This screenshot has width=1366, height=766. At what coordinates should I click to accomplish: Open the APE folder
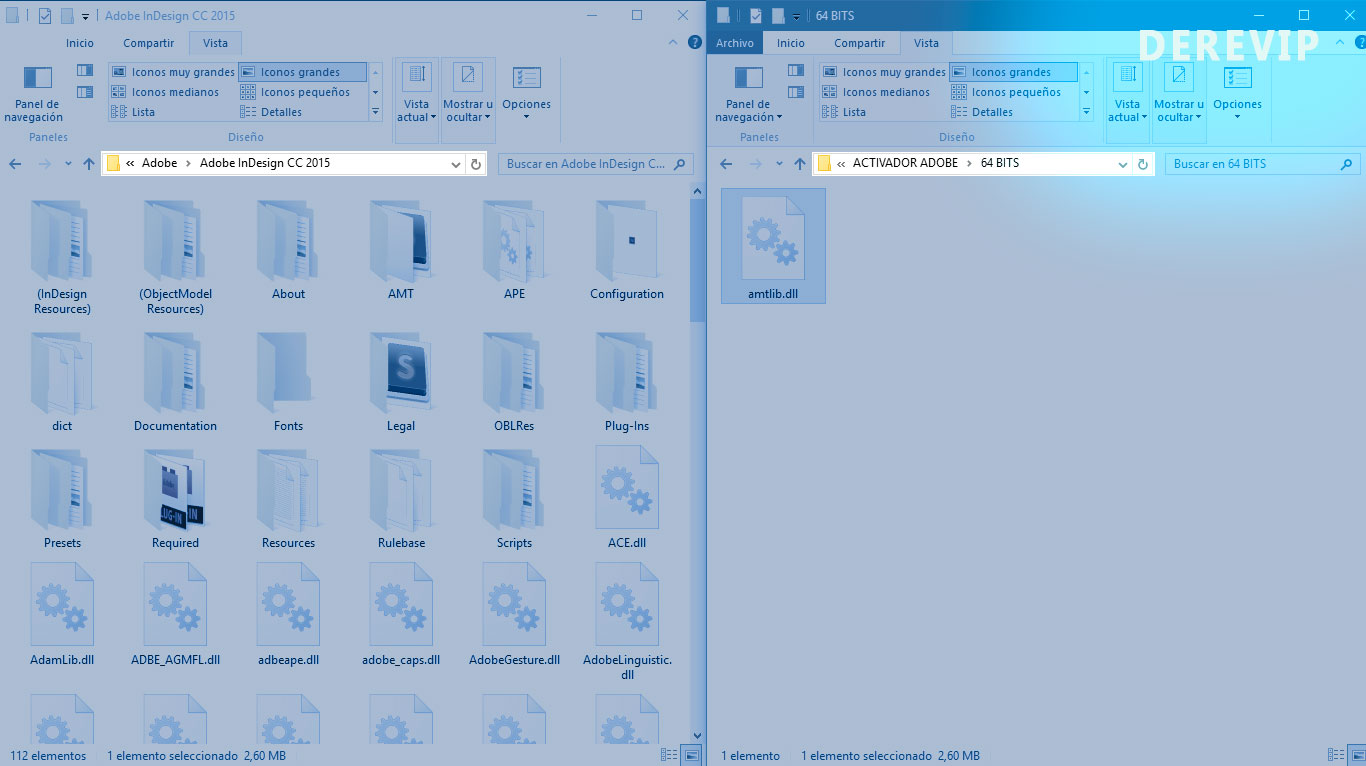514,250
